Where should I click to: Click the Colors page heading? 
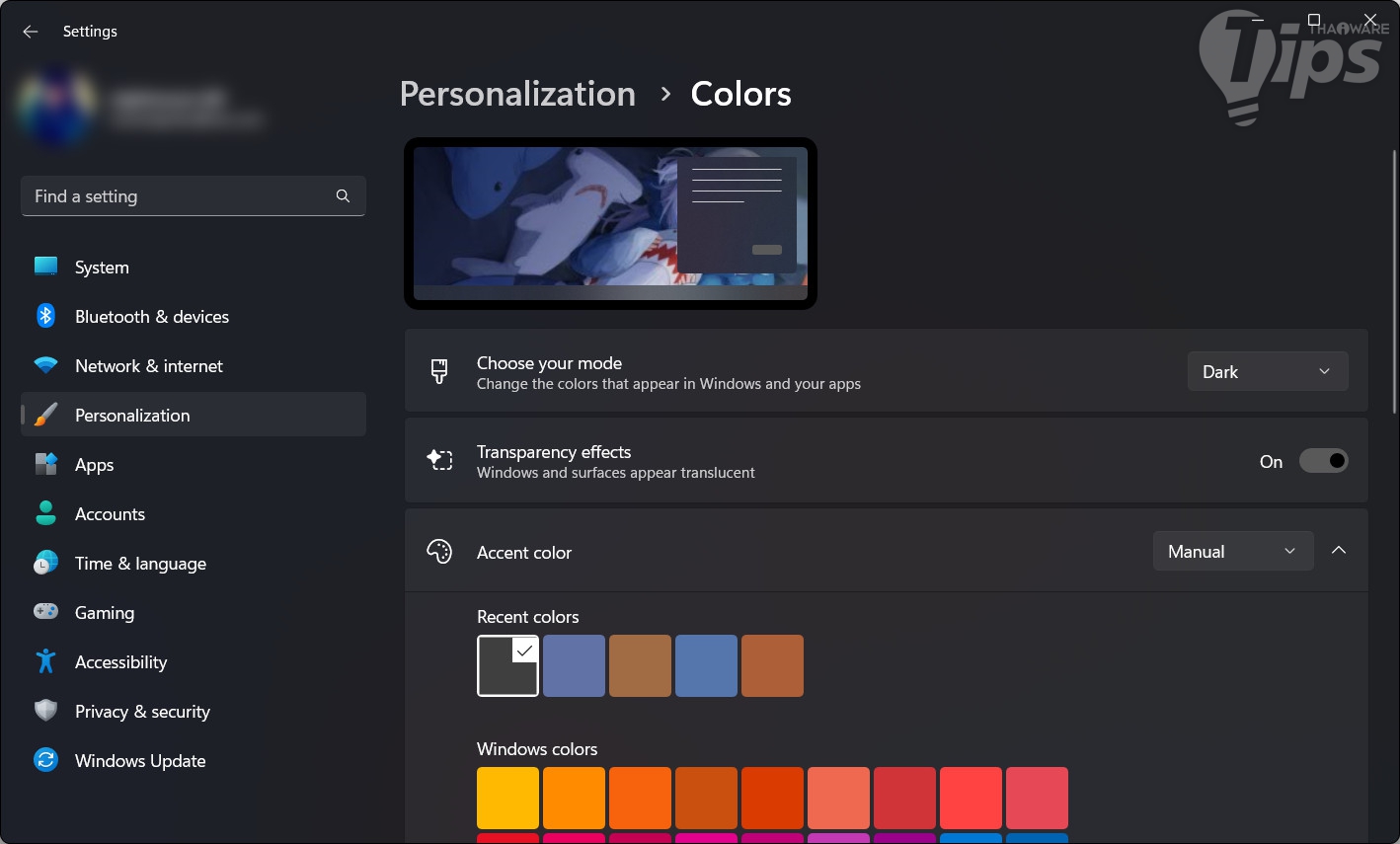coord(740,94)
